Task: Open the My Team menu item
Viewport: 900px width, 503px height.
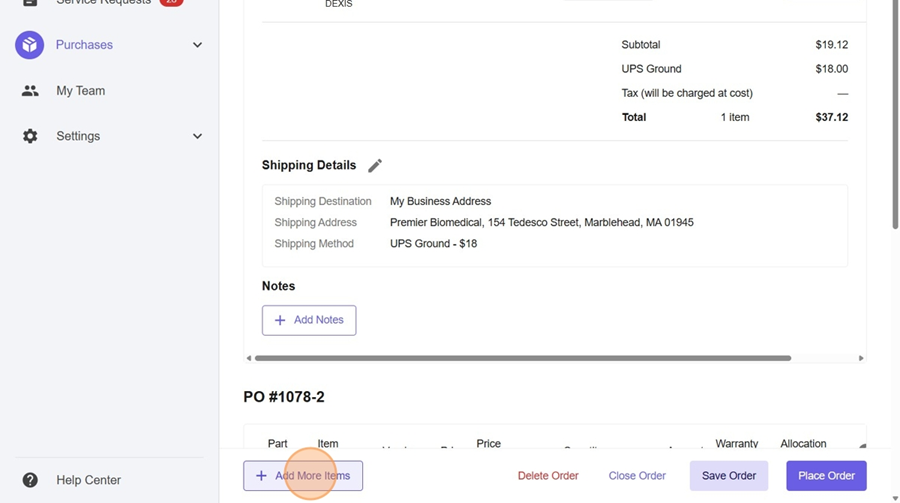Action: (x=80, y=91)
